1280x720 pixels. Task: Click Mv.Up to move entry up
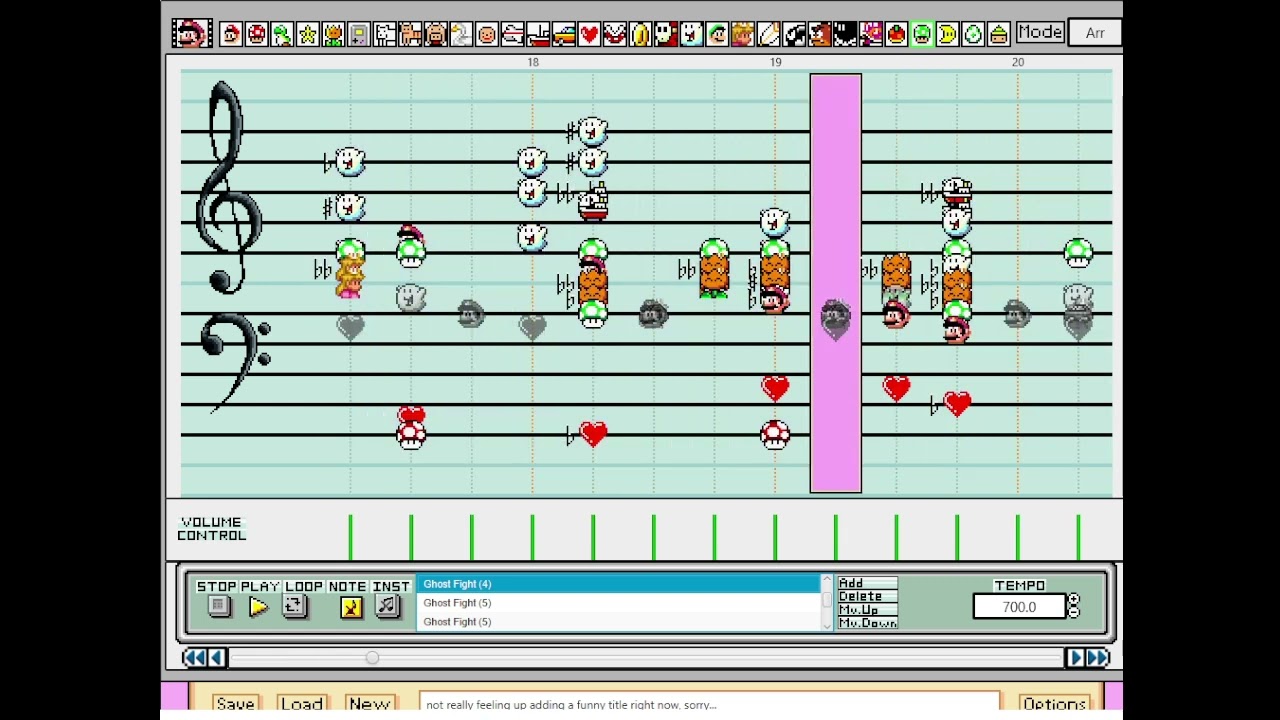point(867,610)
